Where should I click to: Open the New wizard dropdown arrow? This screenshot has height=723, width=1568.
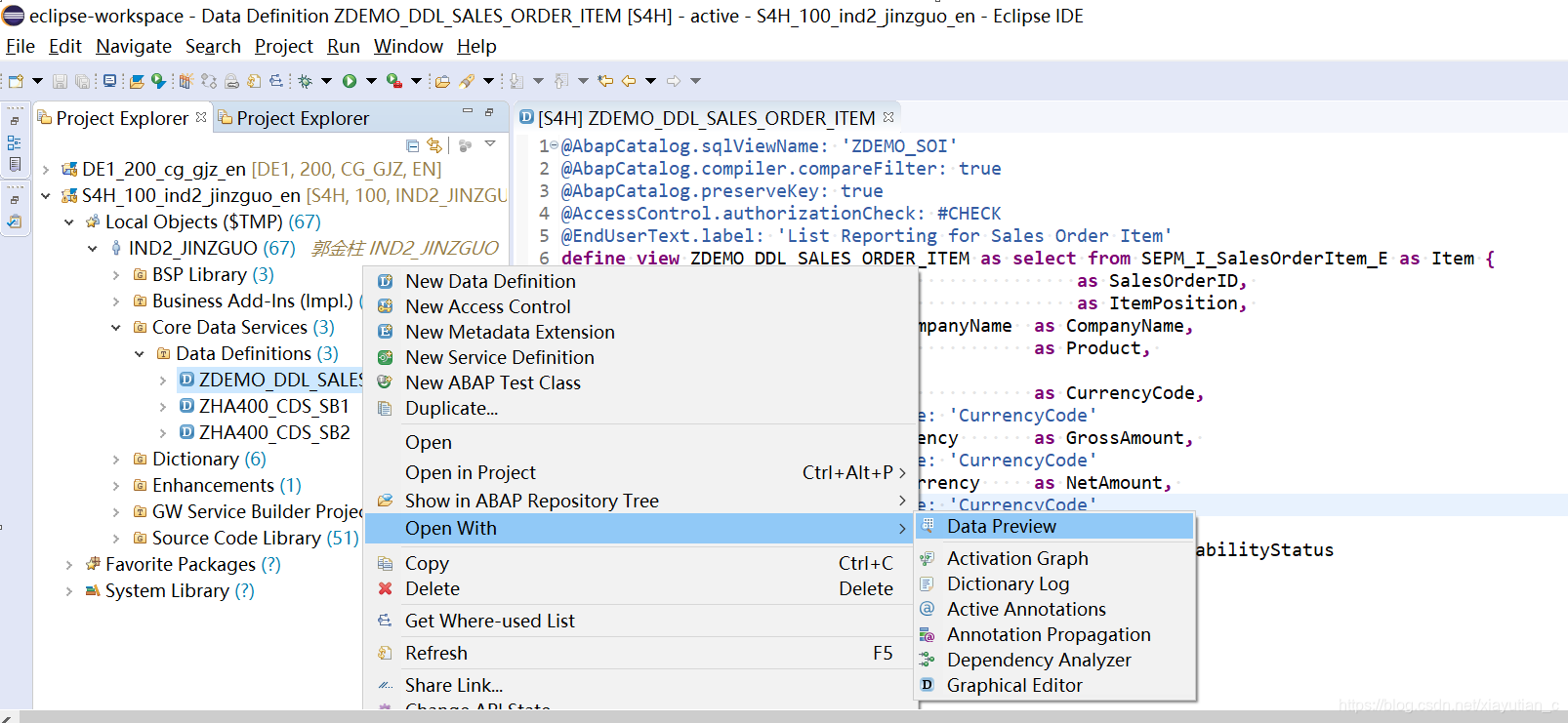click(37, 81)
